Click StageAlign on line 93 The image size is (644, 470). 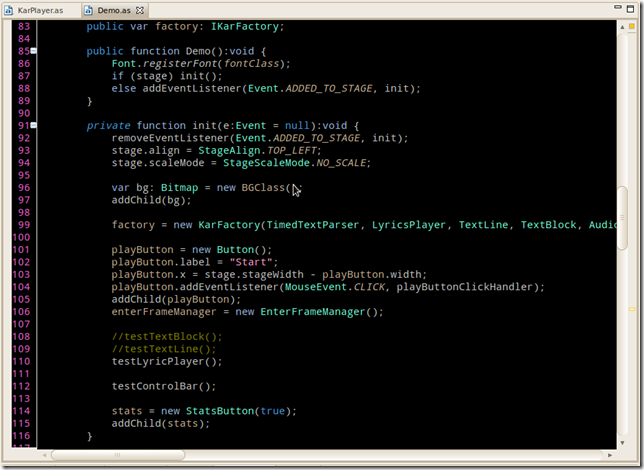(229, 150)
